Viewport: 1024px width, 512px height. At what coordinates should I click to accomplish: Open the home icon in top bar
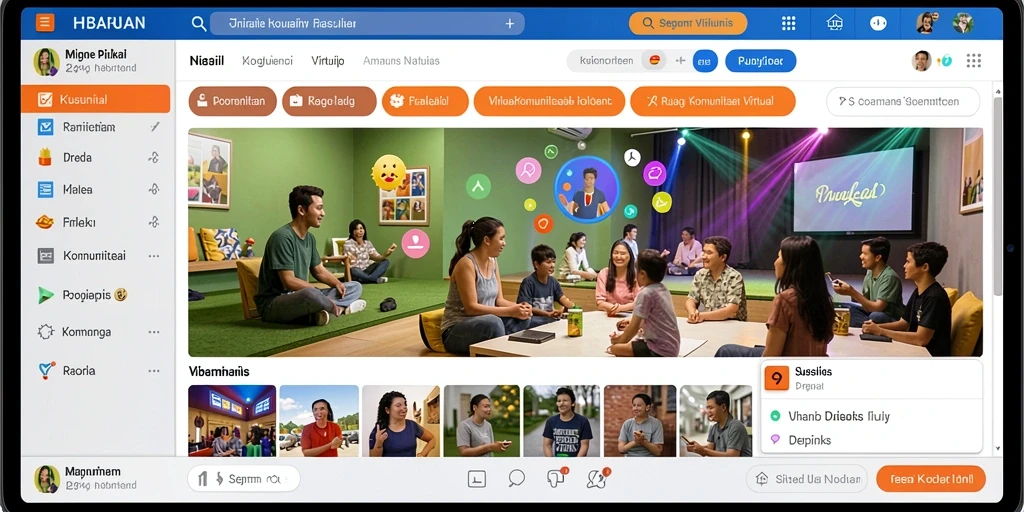[x=835, y=23]
